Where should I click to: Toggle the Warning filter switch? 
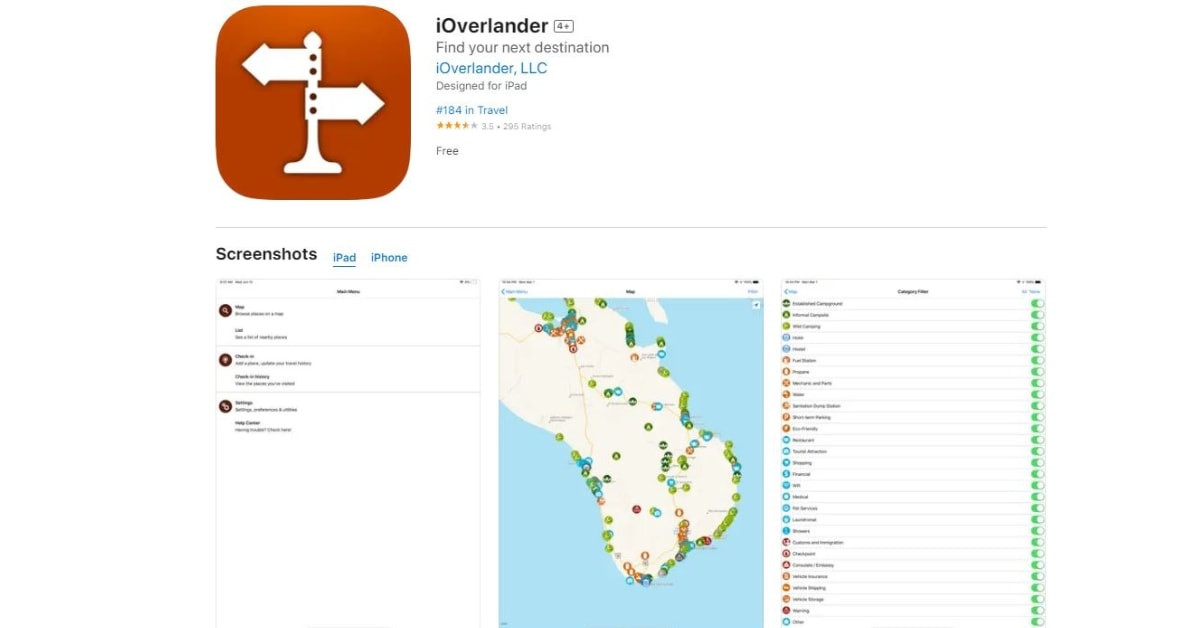pyautogui.click(x=1037, y=611)
